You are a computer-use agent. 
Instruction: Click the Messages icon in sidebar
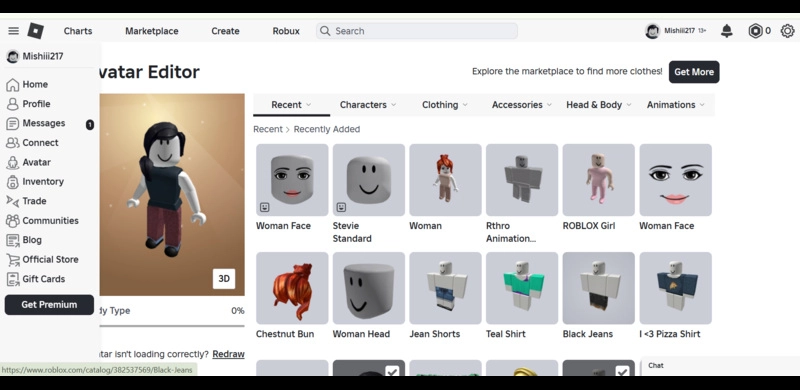(x=13, y=124)
